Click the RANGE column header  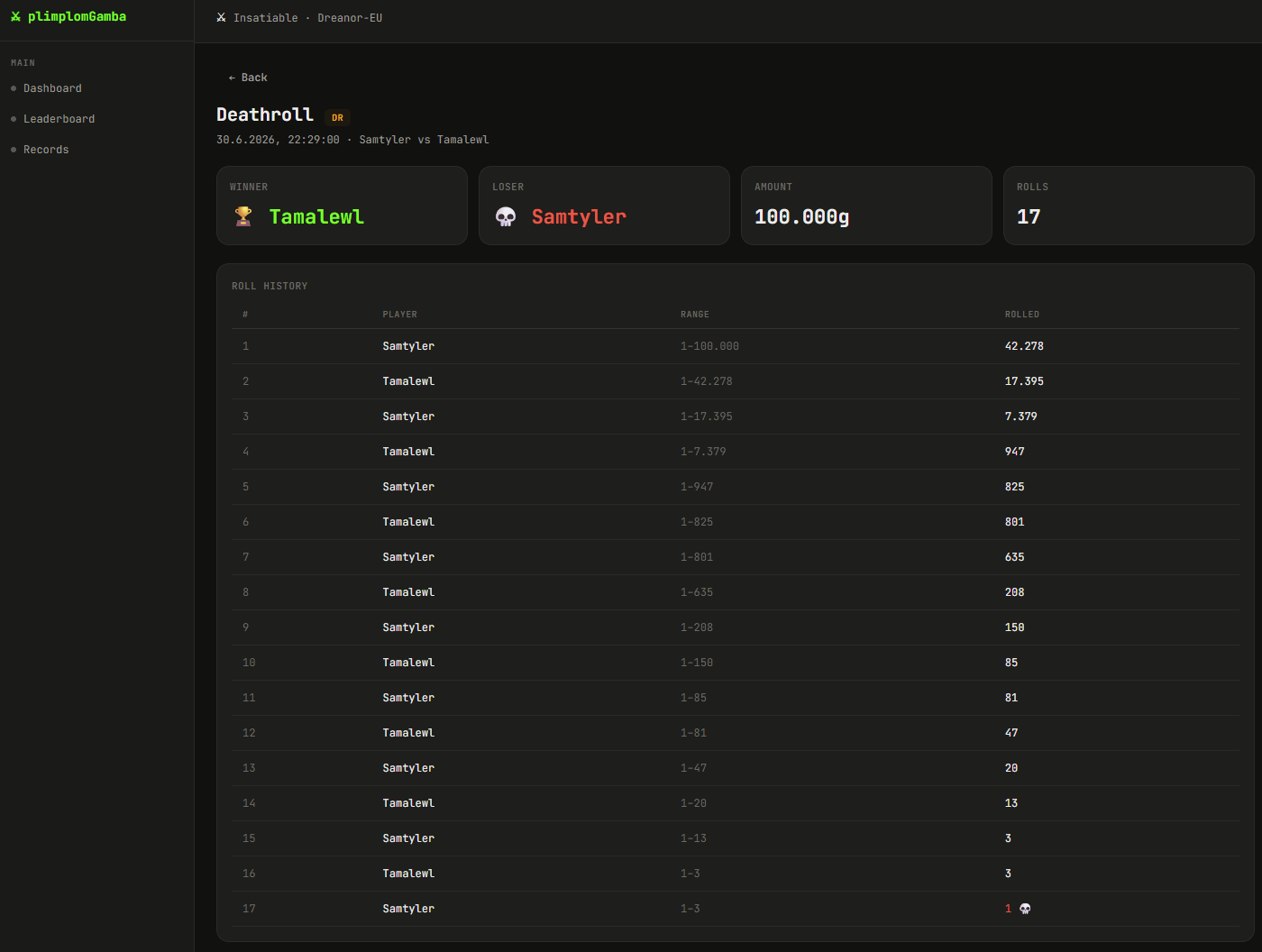click(694, 315)
